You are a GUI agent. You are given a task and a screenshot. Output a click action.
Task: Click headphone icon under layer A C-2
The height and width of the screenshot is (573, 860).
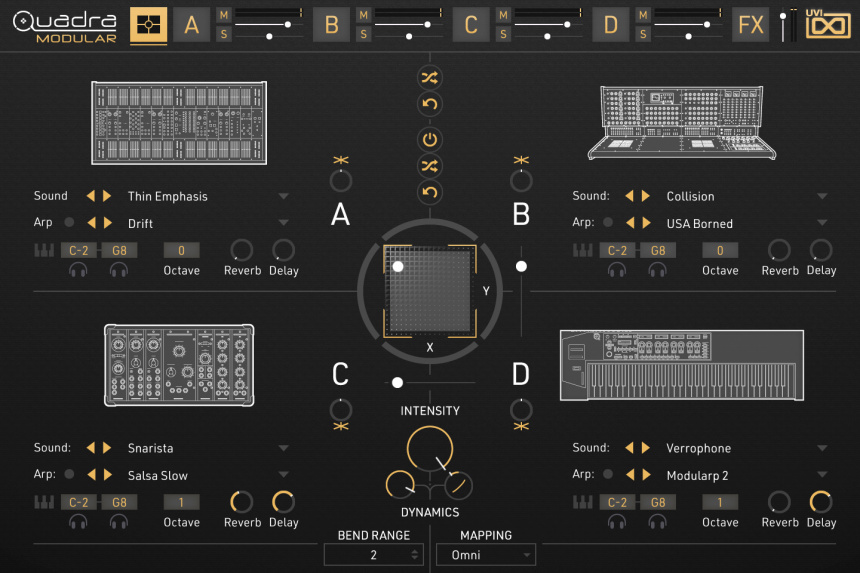tap(78, 270)
